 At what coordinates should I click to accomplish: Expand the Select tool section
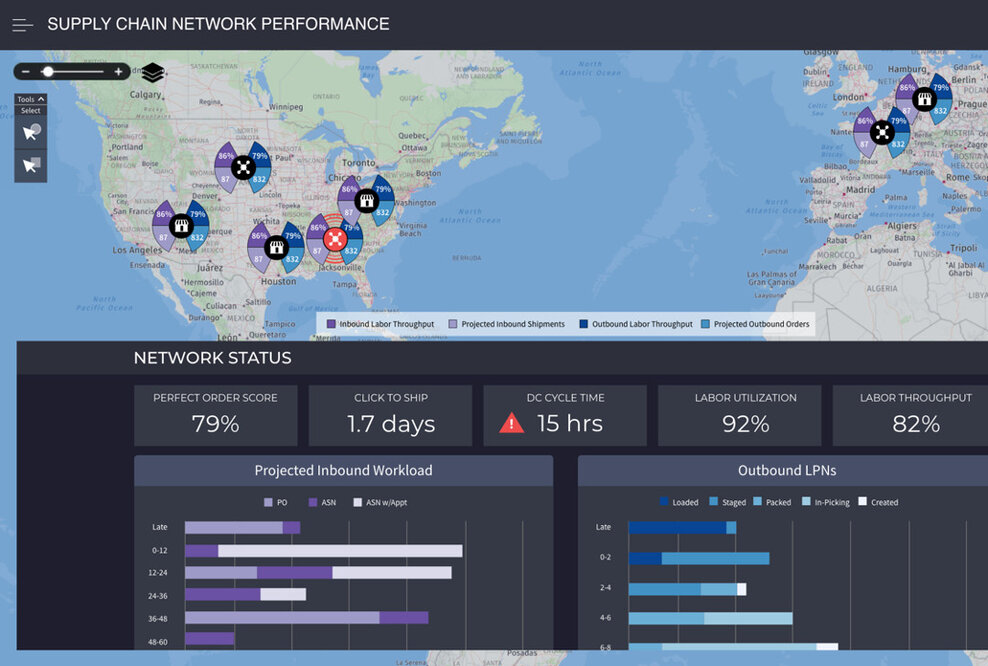pyautogui.click(x=30, y=110)
